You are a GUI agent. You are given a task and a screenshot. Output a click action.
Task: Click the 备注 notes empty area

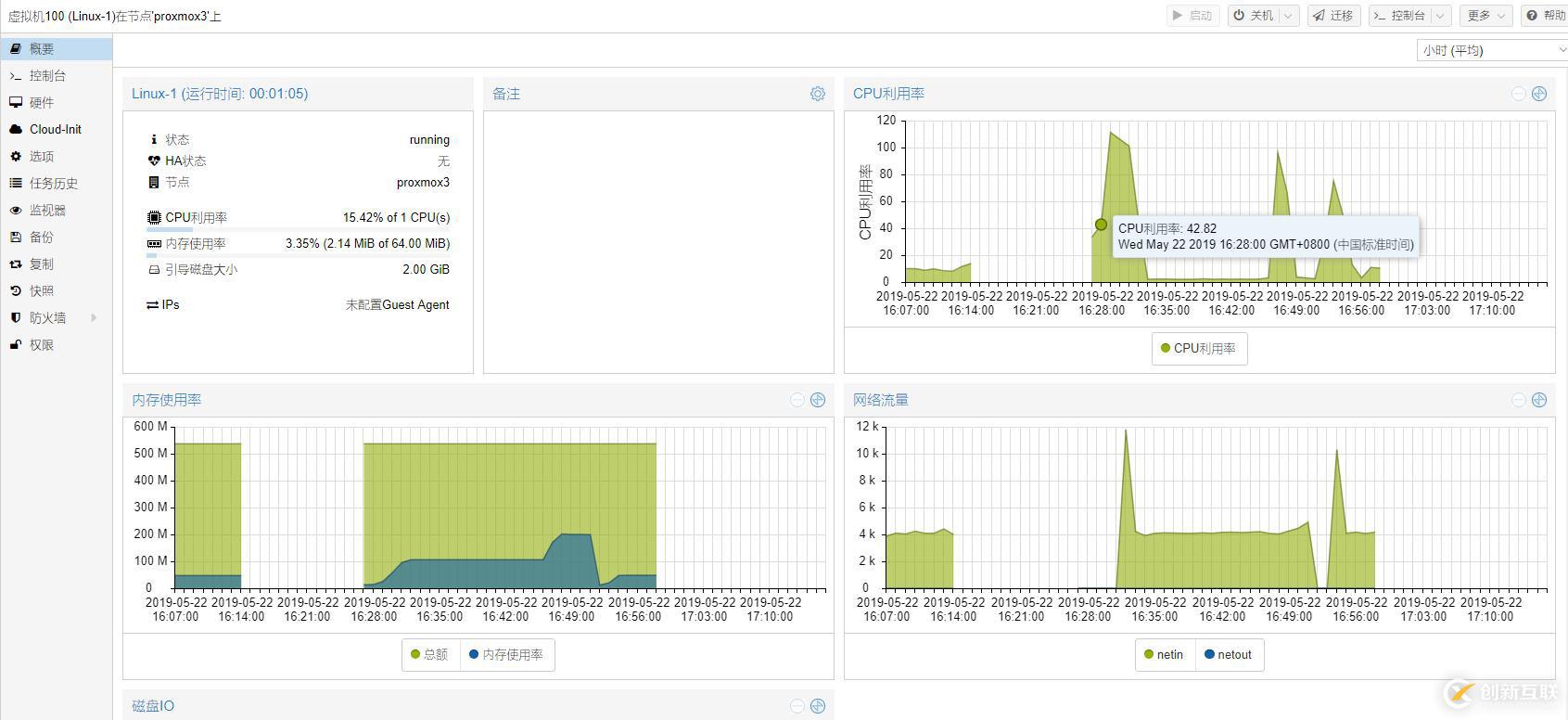coord(658,242)
